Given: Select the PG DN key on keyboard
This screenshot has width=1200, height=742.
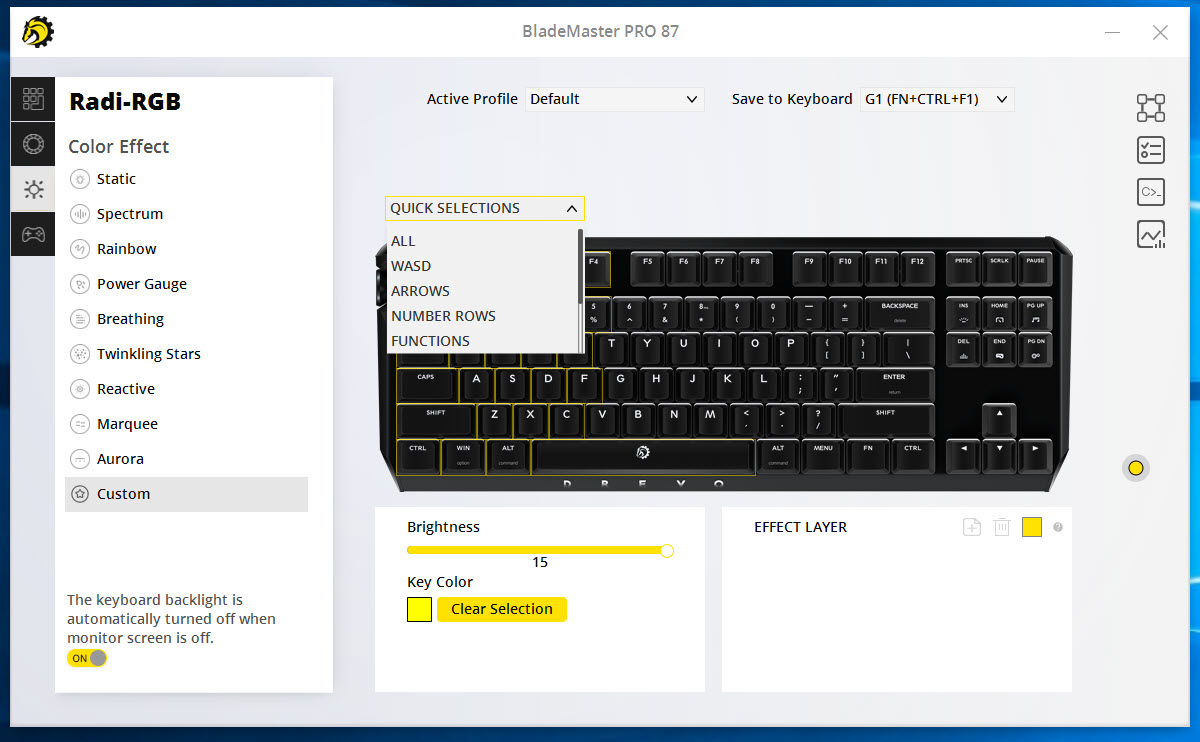Looking at the screenshot, I should coord(1035,348).
